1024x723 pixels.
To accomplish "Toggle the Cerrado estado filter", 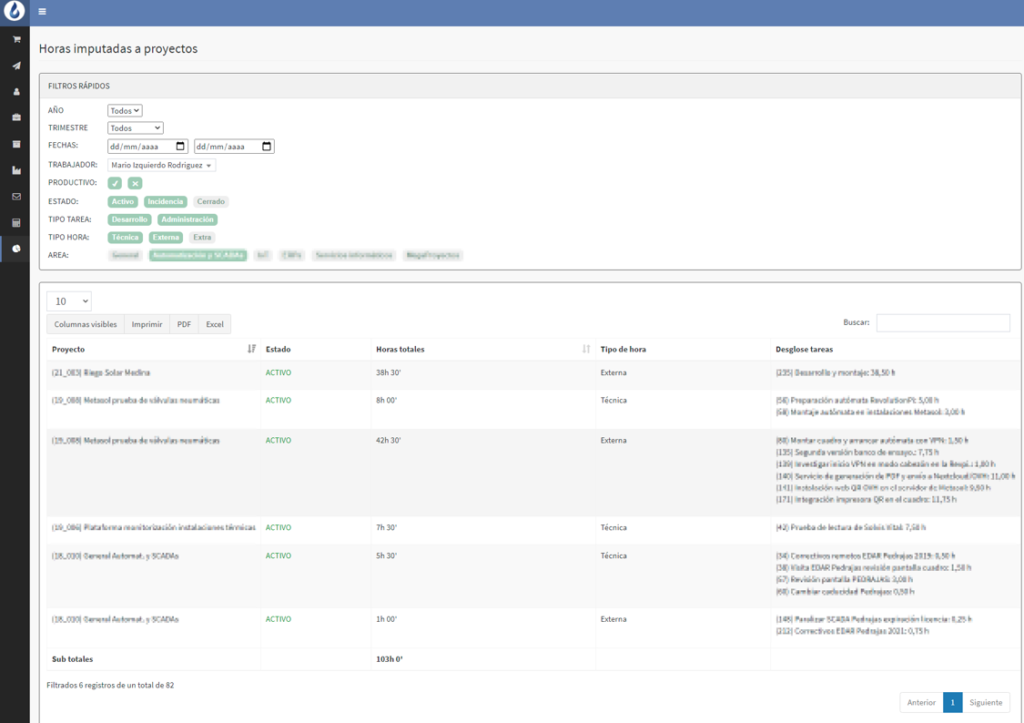I will tap(210, 201).
